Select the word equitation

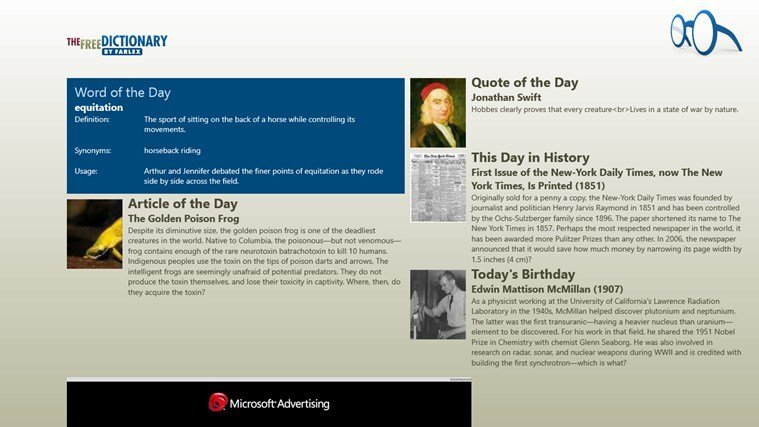click(99, 107)
